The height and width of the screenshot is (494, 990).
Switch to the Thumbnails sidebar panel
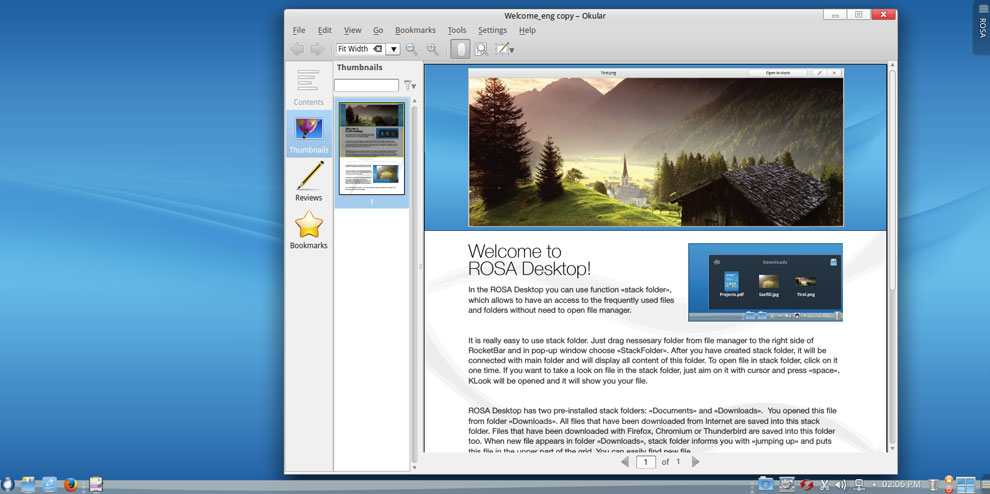309,134
